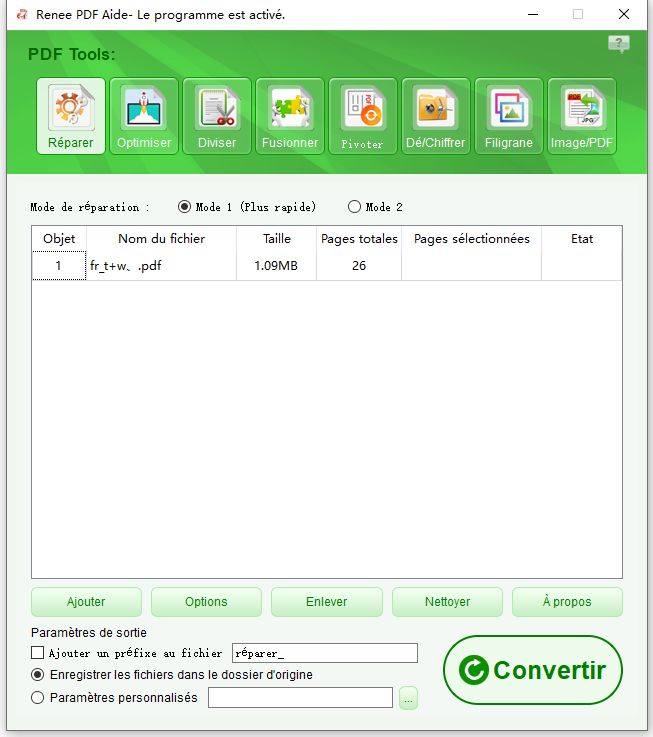
Task: Click Enlever to remove the file
Action: click(x=327, y=602)
